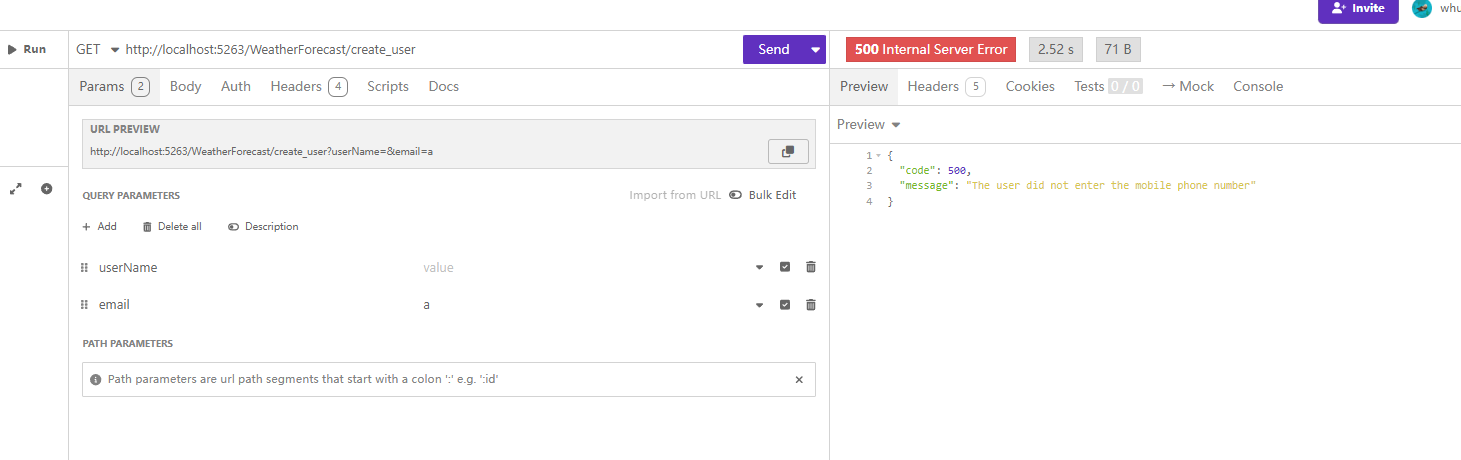
Task: Click the copy URL preview icon
Action: click(788, 151)
